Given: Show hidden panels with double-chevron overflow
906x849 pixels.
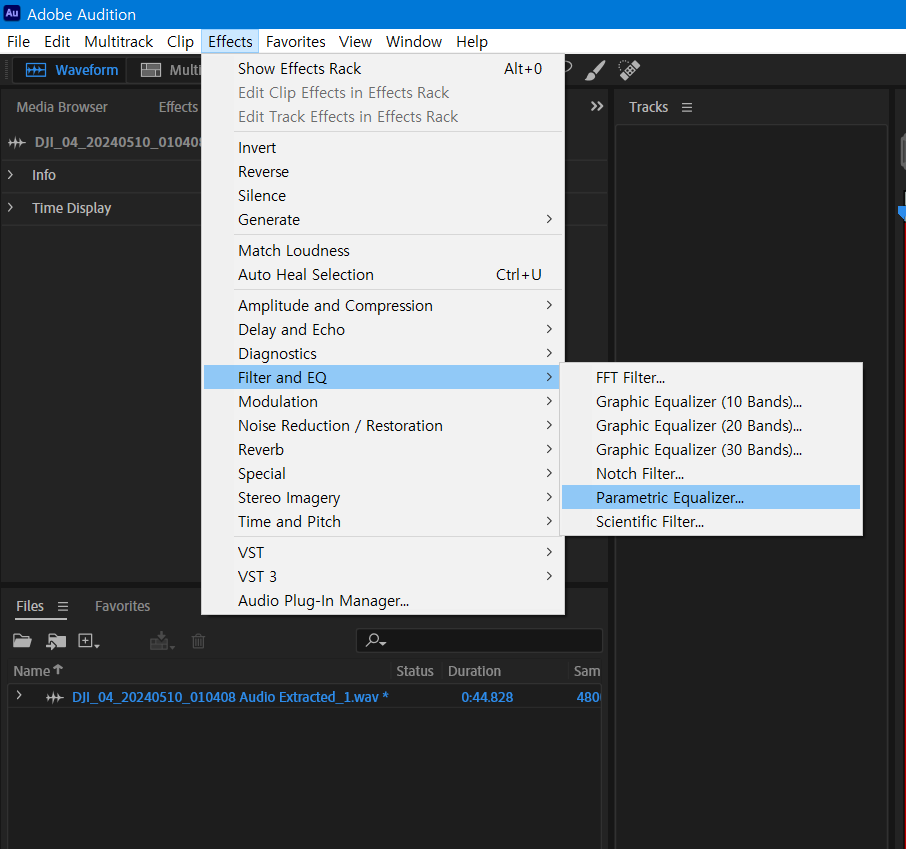Looking at the screenshot, I should pos(597,106).
